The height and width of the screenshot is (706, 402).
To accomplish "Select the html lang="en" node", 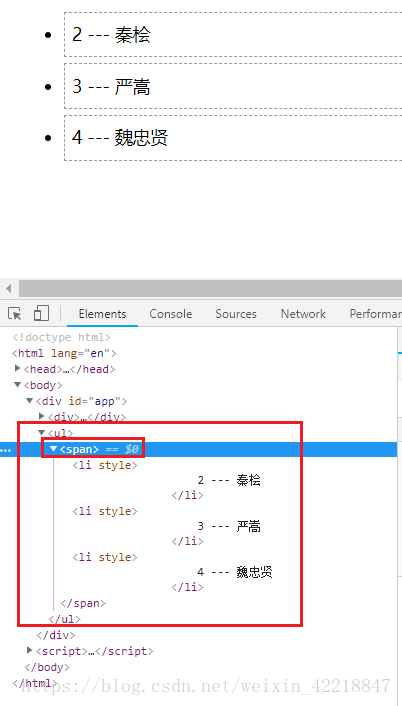I will [64, 353].
